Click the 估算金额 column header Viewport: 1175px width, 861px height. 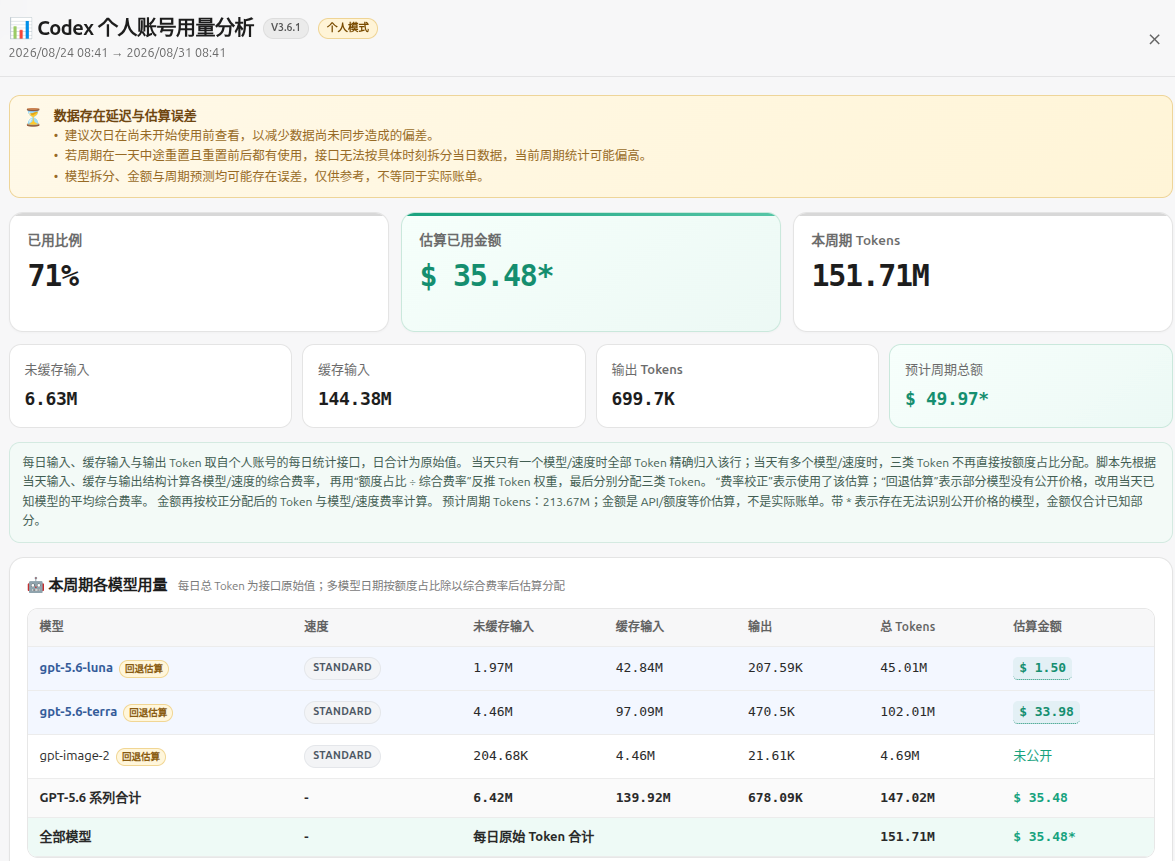1037,626
